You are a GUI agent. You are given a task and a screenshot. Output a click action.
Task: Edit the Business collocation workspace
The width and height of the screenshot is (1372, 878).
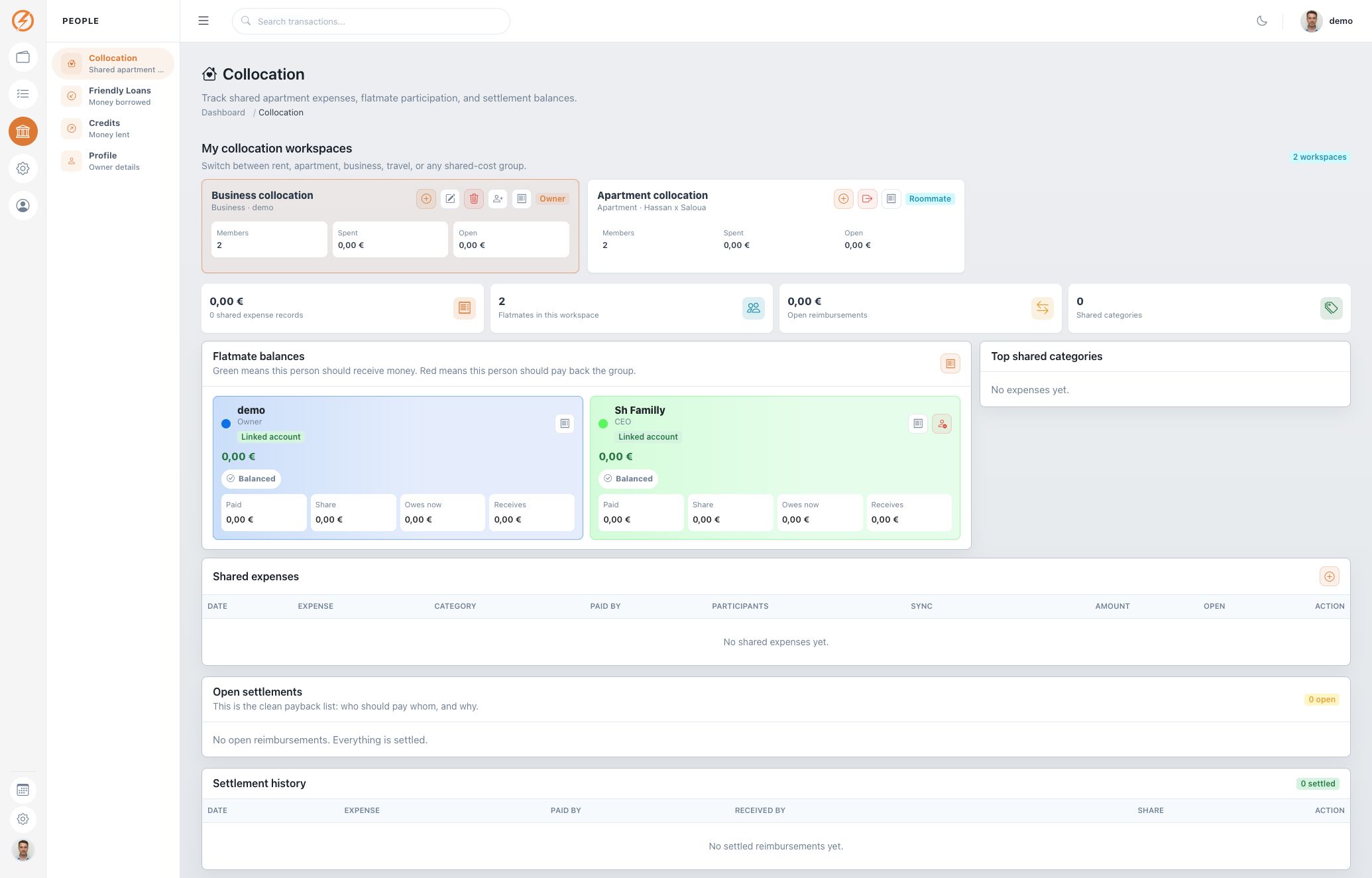(x=450, y=198)
